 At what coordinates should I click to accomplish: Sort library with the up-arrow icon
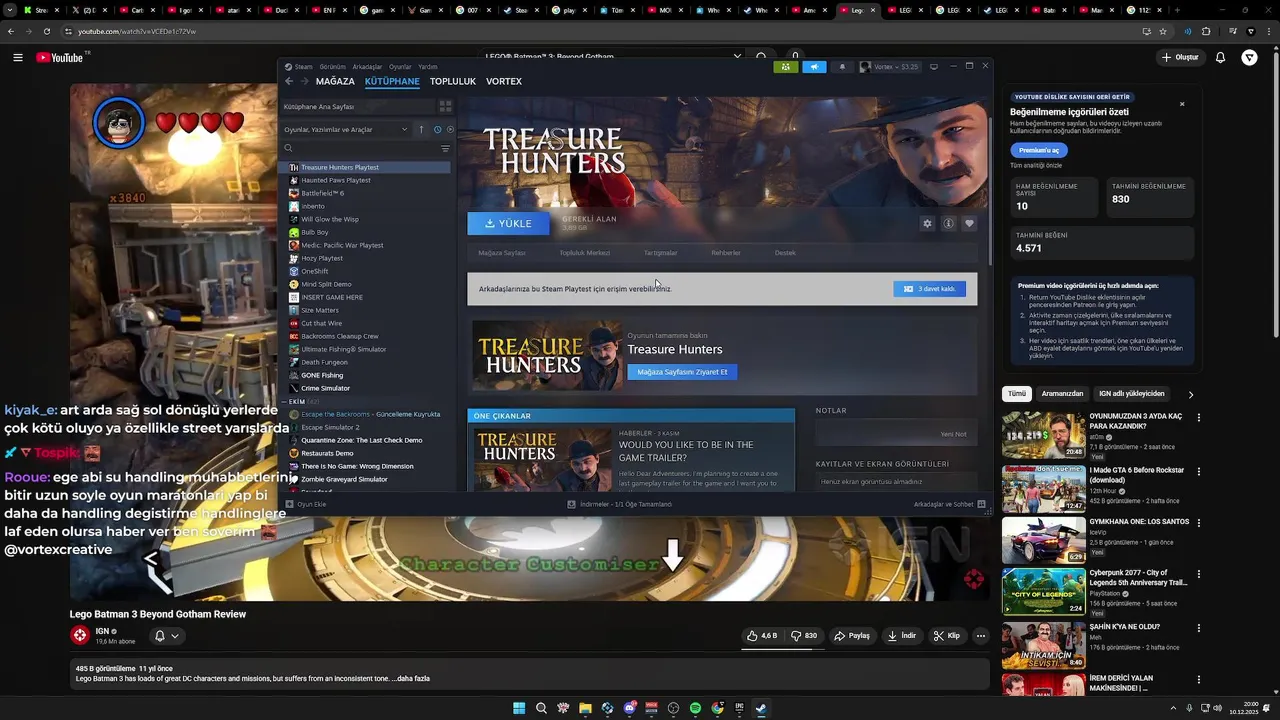tap(421, 129)
